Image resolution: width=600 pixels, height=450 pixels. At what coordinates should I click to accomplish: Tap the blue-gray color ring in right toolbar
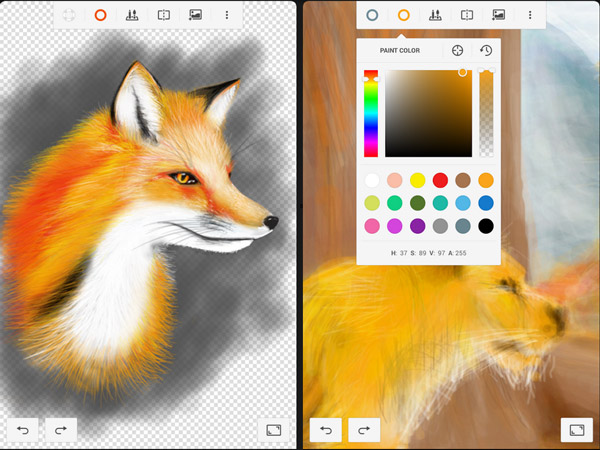(x=372, y=15)
